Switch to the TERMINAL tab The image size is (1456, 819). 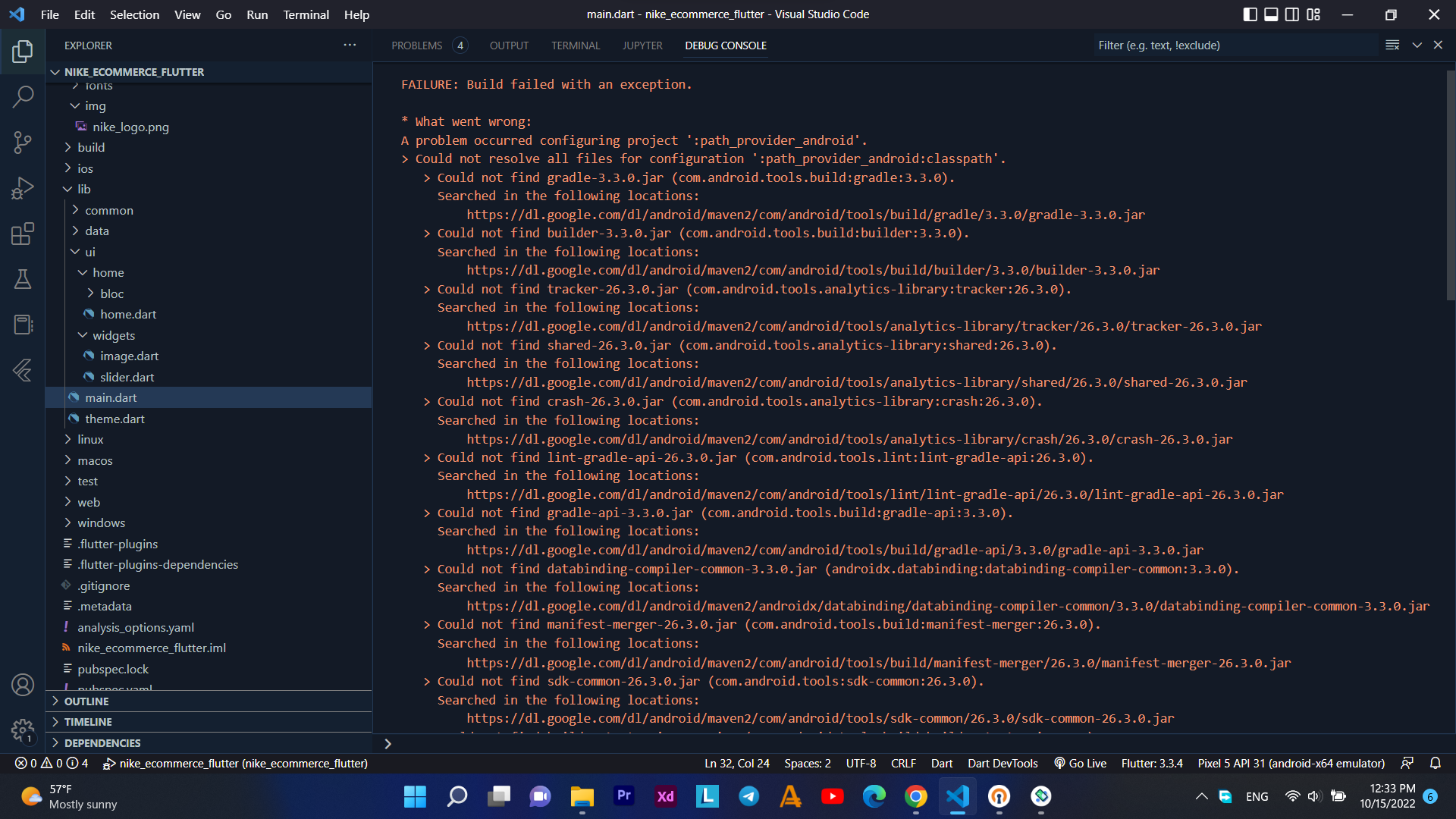(x=576, y=45)
